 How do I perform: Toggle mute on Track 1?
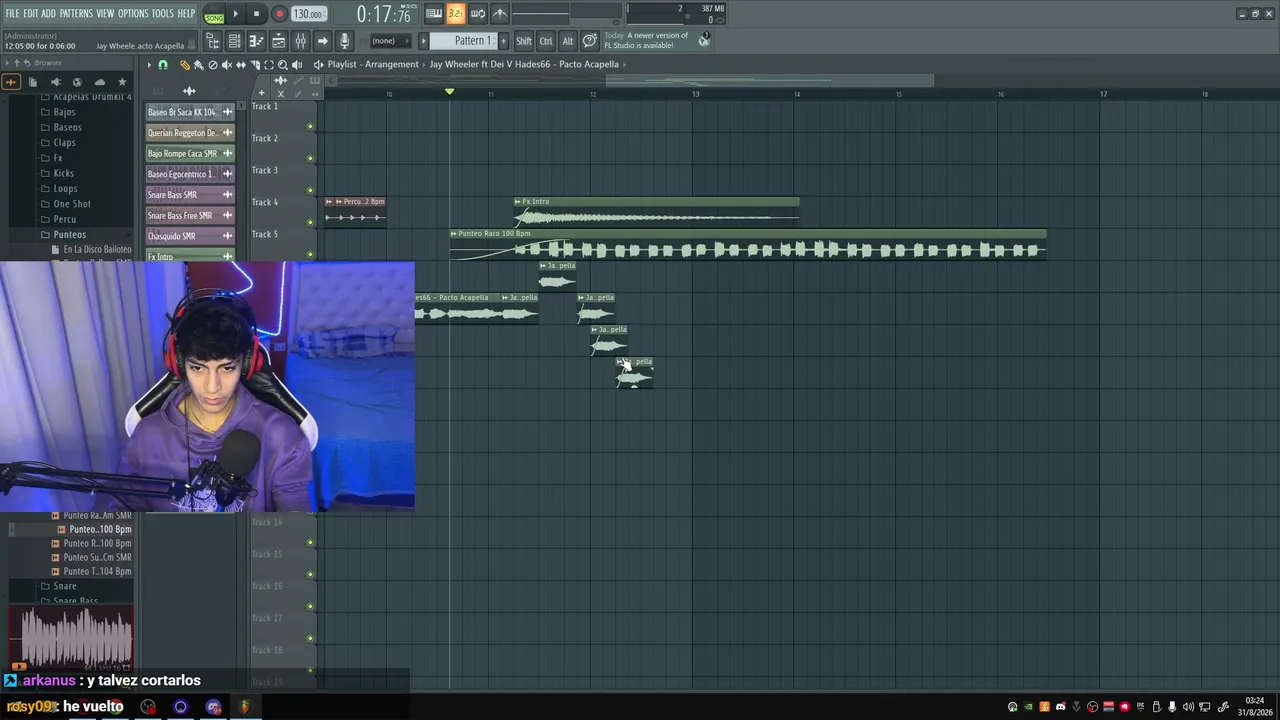pyautogui.click(x=310, y=126)
